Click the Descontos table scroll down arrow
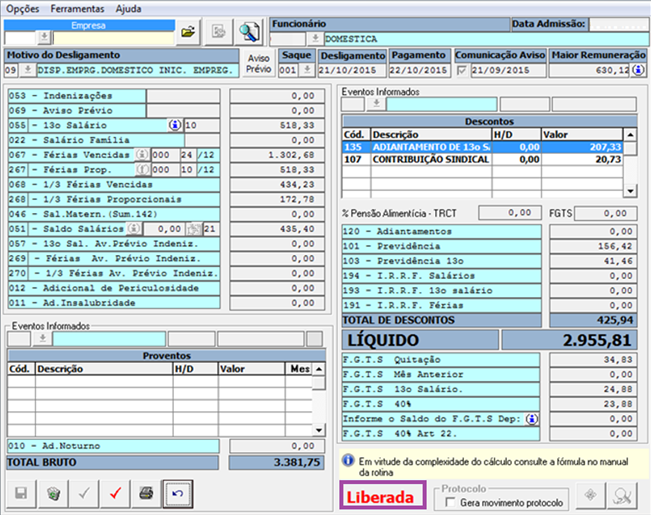The height and width of the screenshot is (515, 651). pos(630,191)
